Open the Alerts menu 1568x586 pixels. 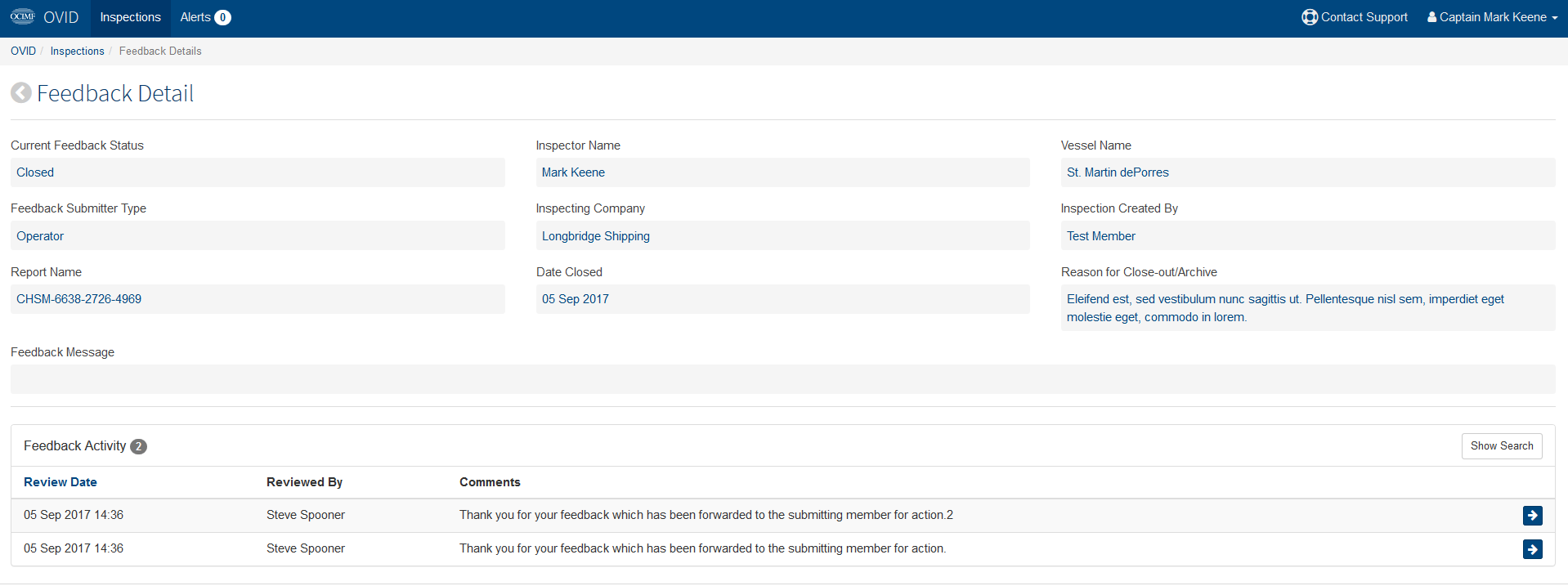pos(205,17)
